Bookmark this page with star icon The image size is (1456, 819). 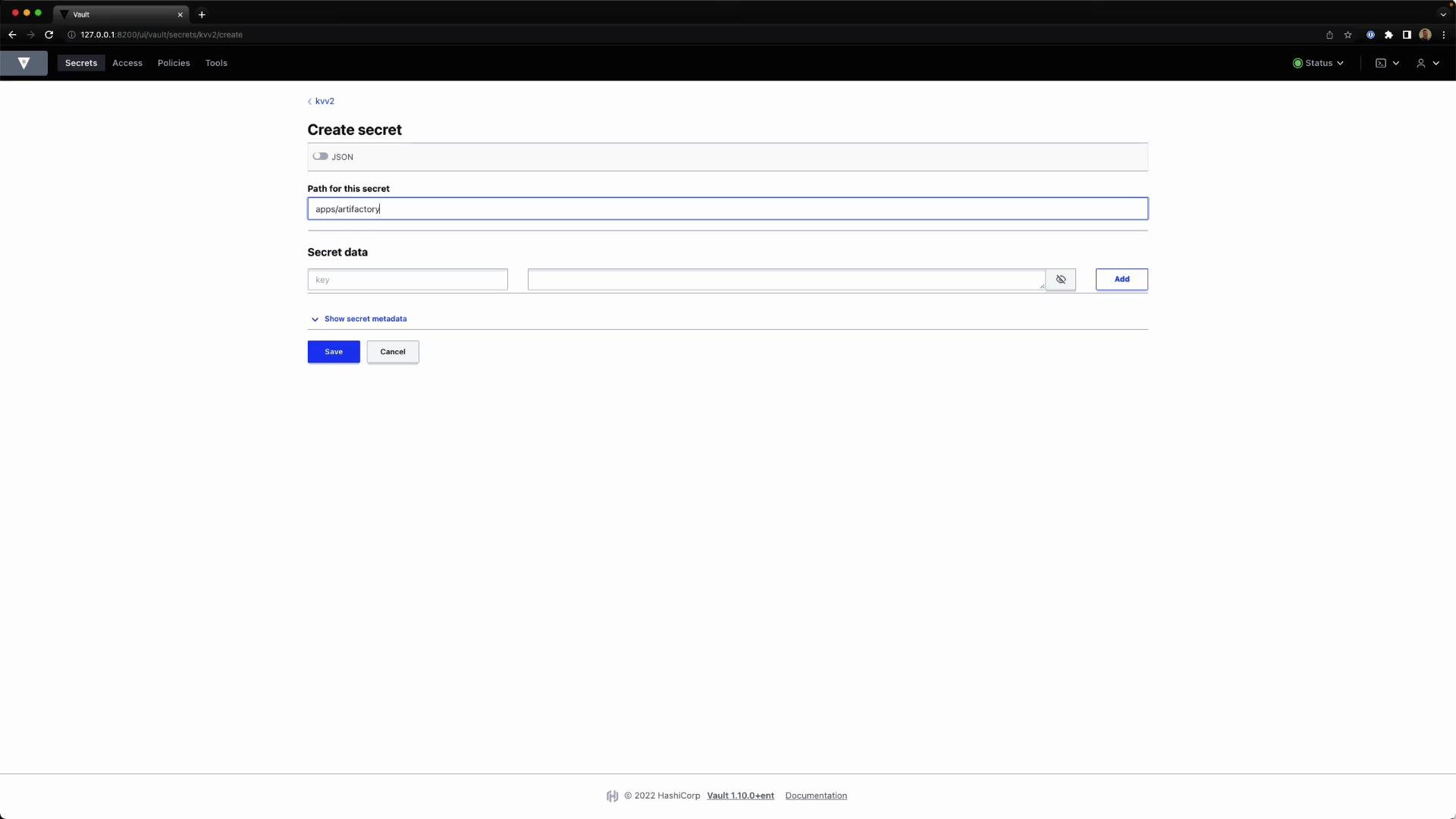tap(1348, 35)
